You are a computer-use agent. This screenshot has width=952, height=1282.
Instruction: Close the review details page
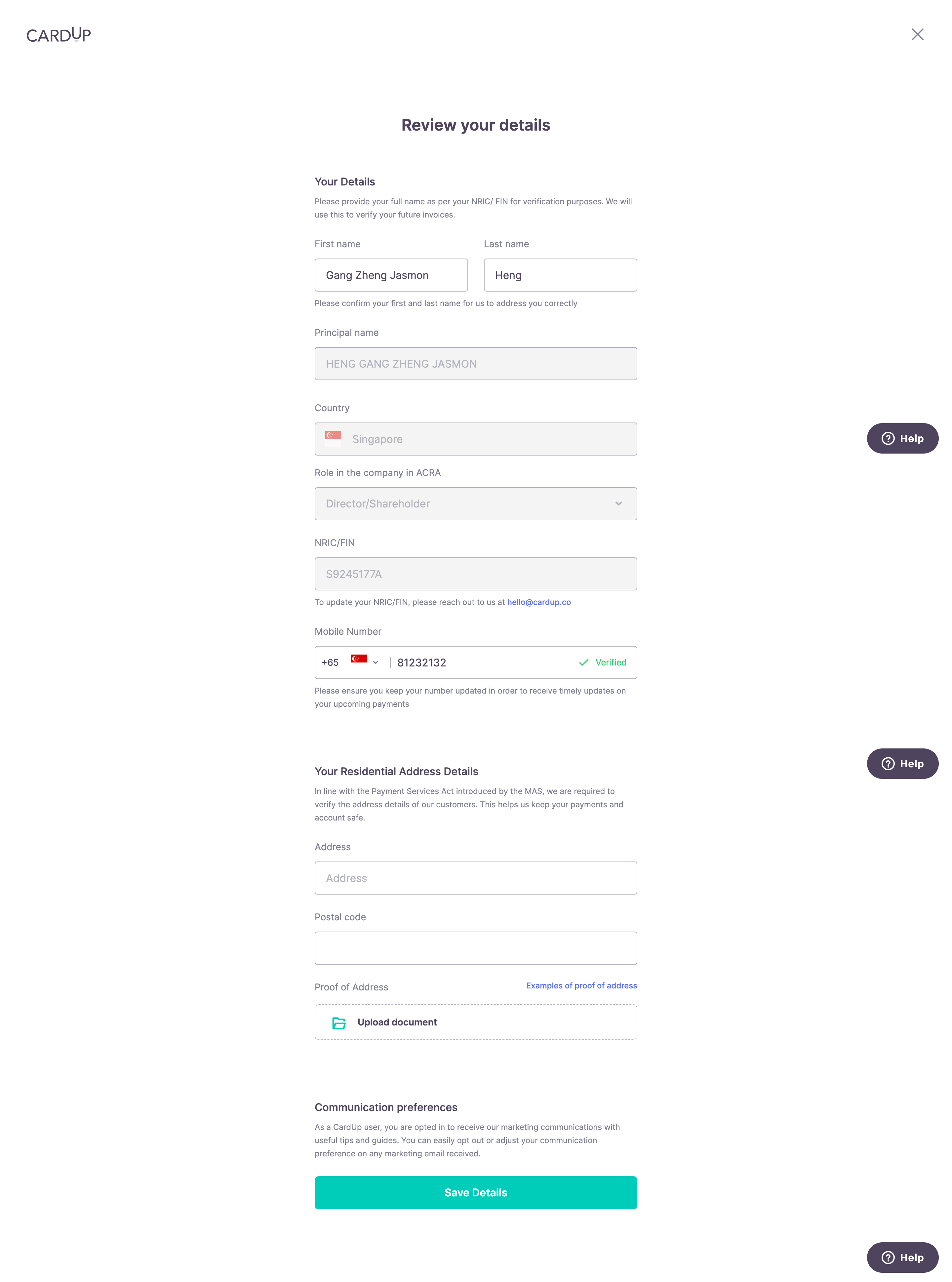tap(917, 35)
